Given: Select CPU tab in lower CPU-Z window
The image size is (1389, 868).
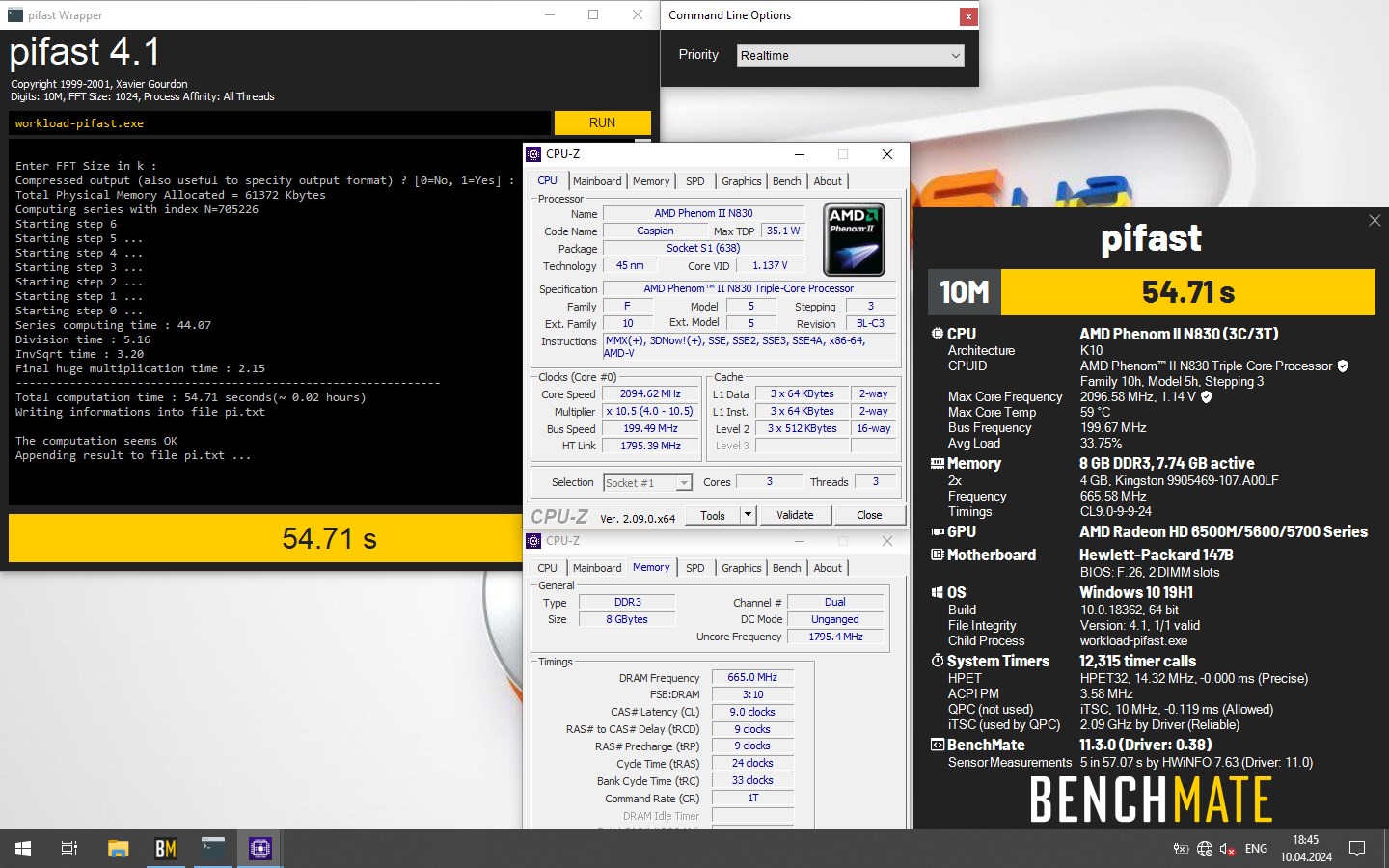Looking at the screenshot, I should pyautogui.click(x=547, y=568).
